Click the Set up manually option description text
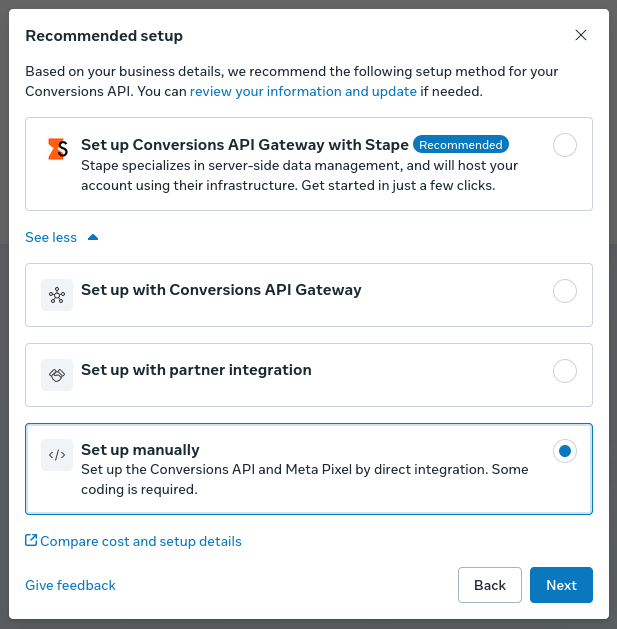 click(x=304, y=479)
